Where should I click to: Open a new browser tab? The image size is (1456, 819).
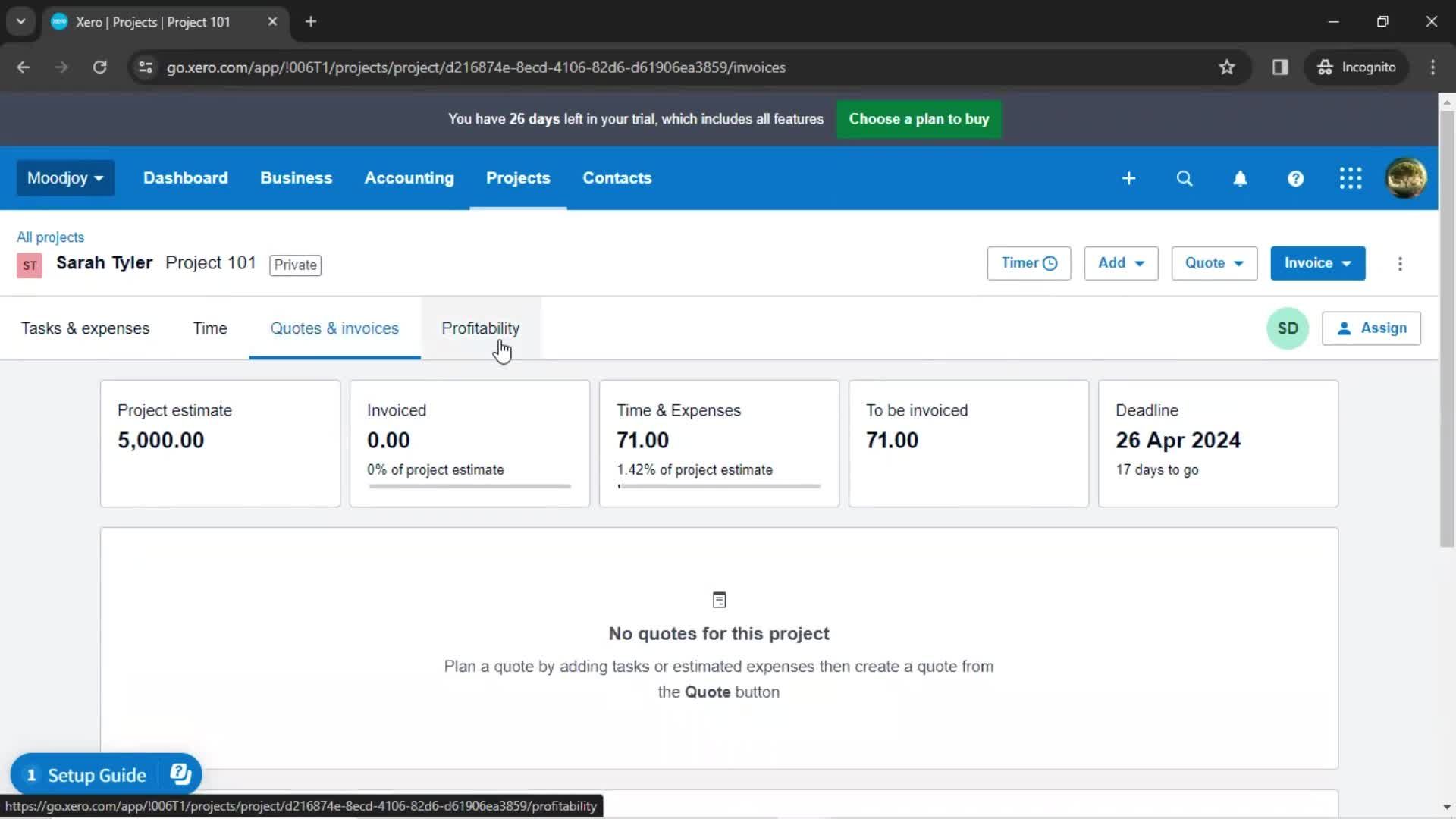[x=311, y=22]
